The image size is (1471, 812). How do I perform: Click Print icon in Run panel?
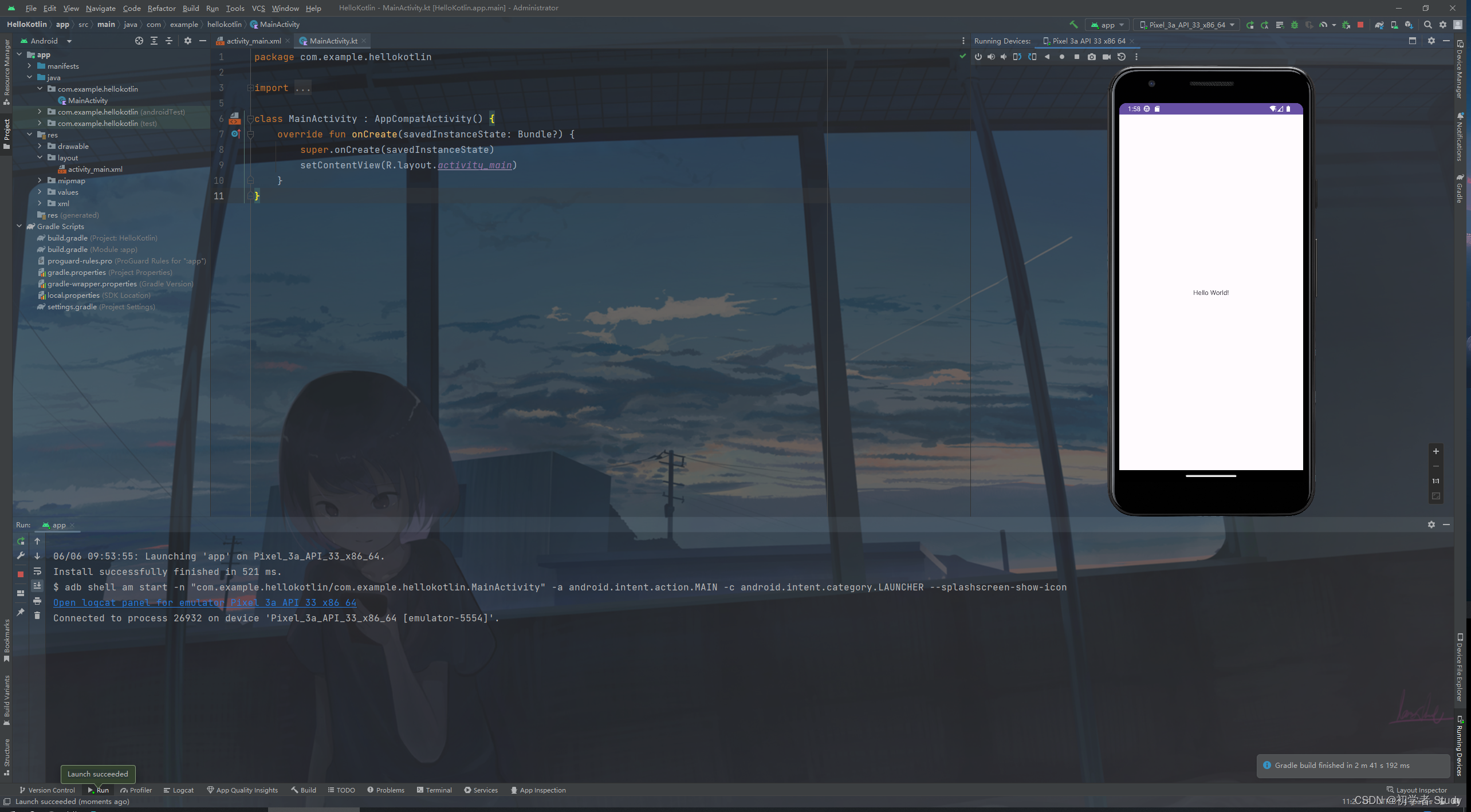(x=37, y=601)
